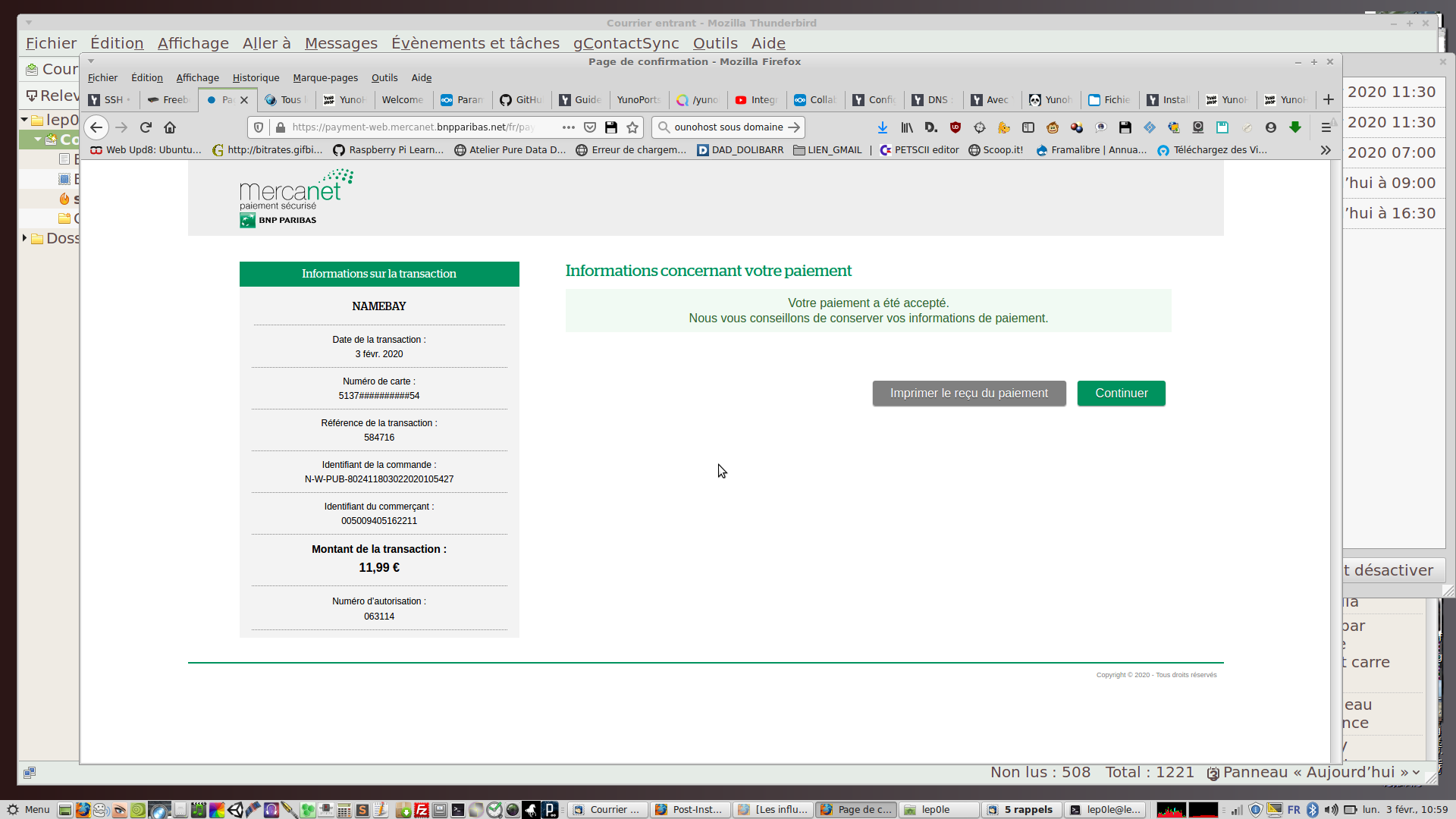Click the Pocket save icon in URL bar
The image size is (1456, 819).
point(590,127)
